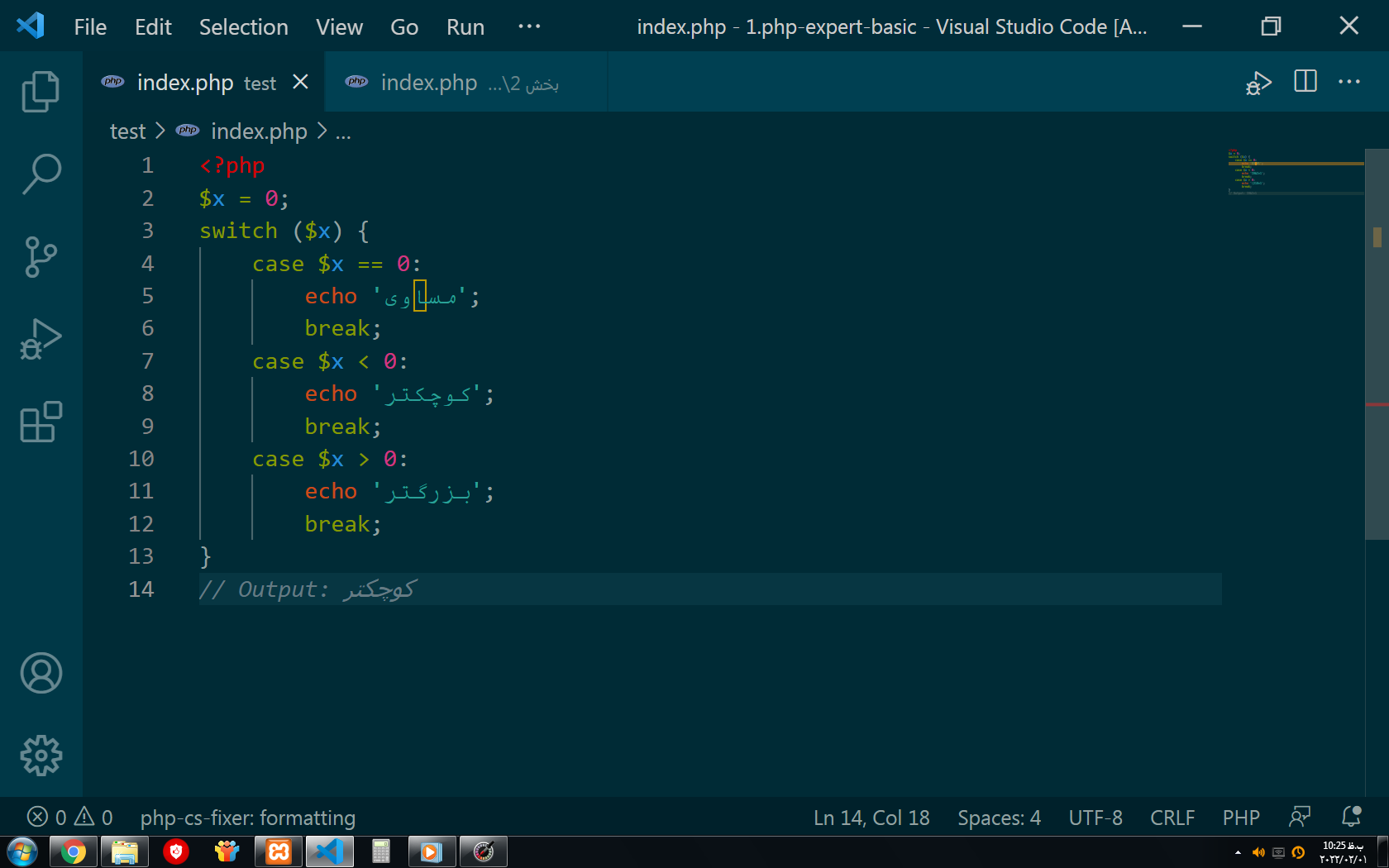
Task: Open editor More Actions ellipsis
Action: click(x=1349, y=82)
